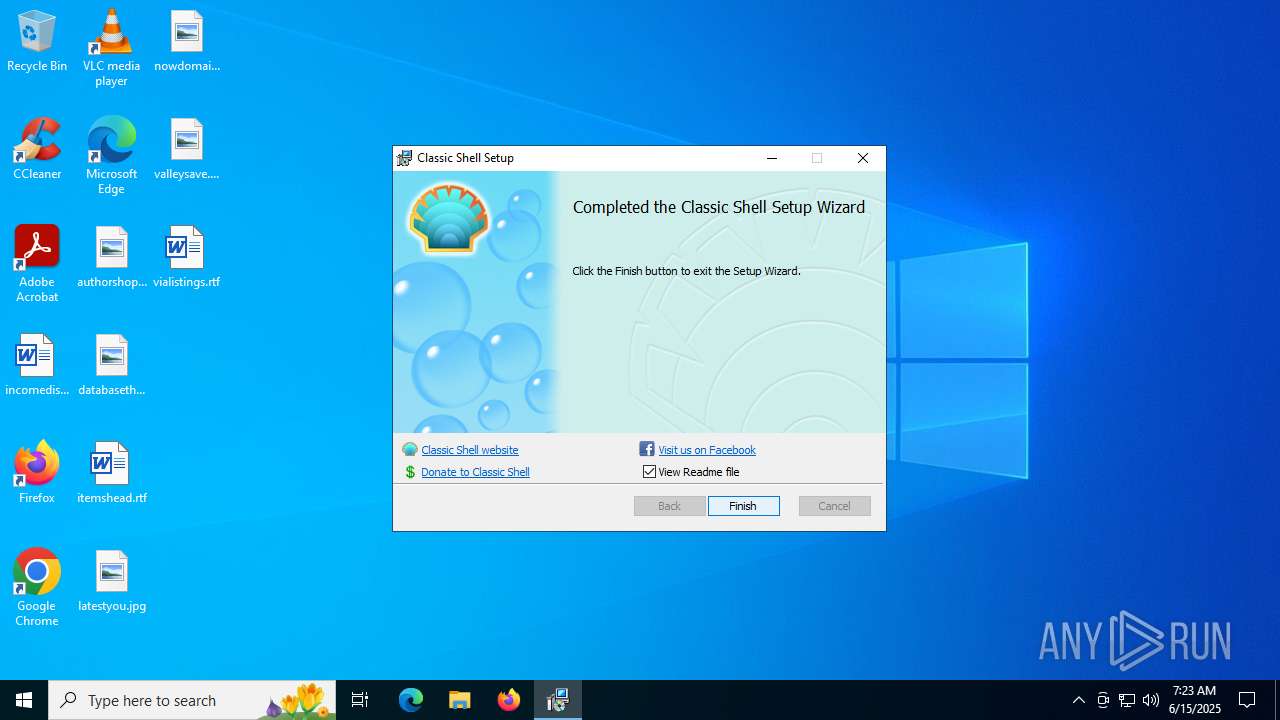Click the Type here to search box
Image resolution: width=1280 pixels, height=720 pixels.
192,700
